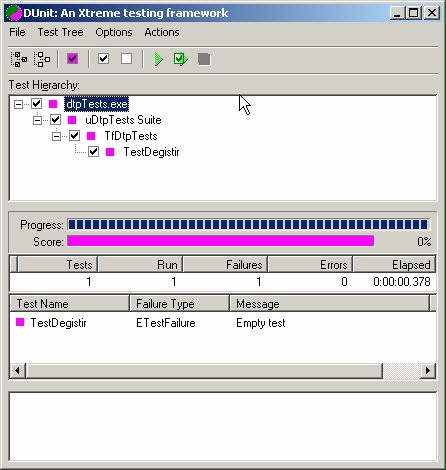Screen dimensions: 446x470
Task: Select TestDegistir in test hierarchy
Action: click(151, 152)
